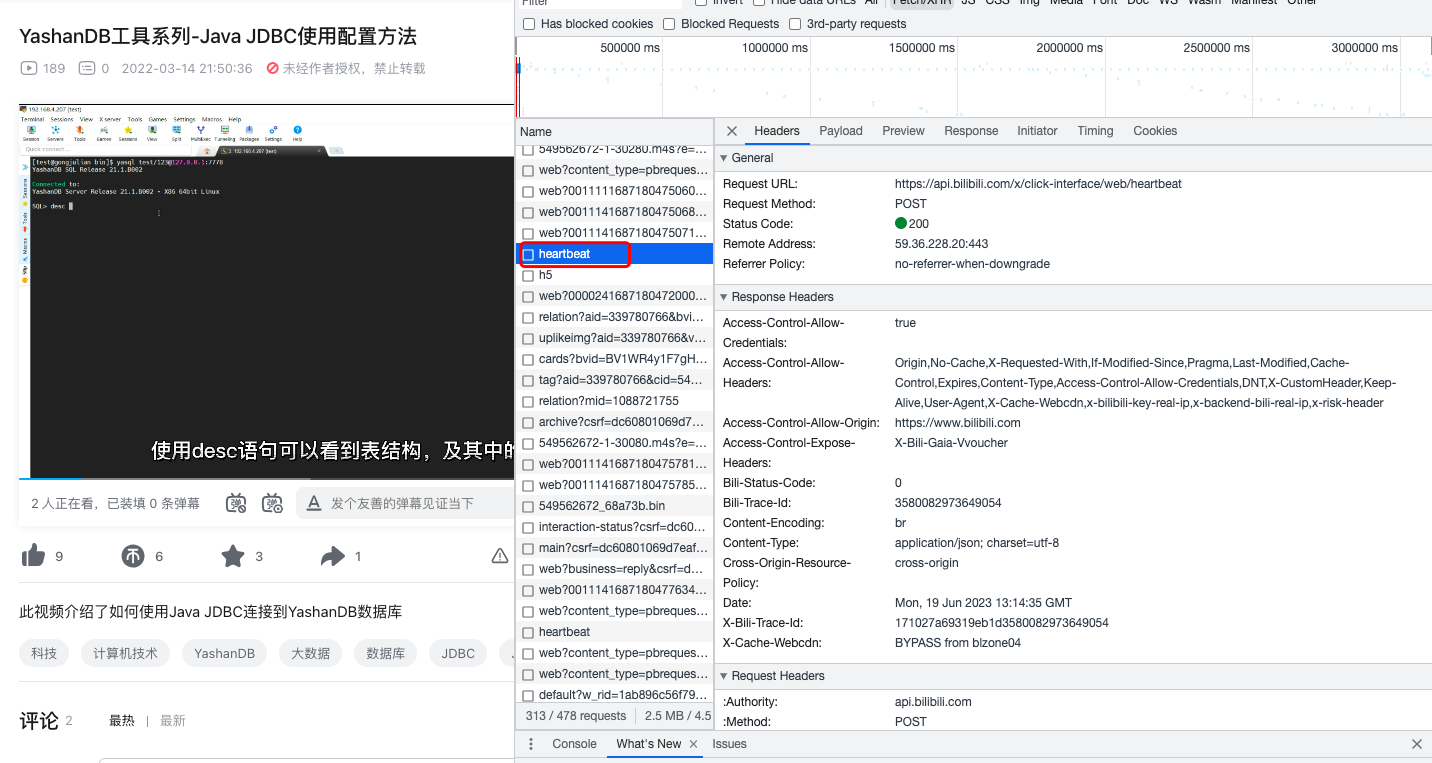Screen dimensions: 1432x763
Task: Close the request details panel
Action: pos(732,131)
